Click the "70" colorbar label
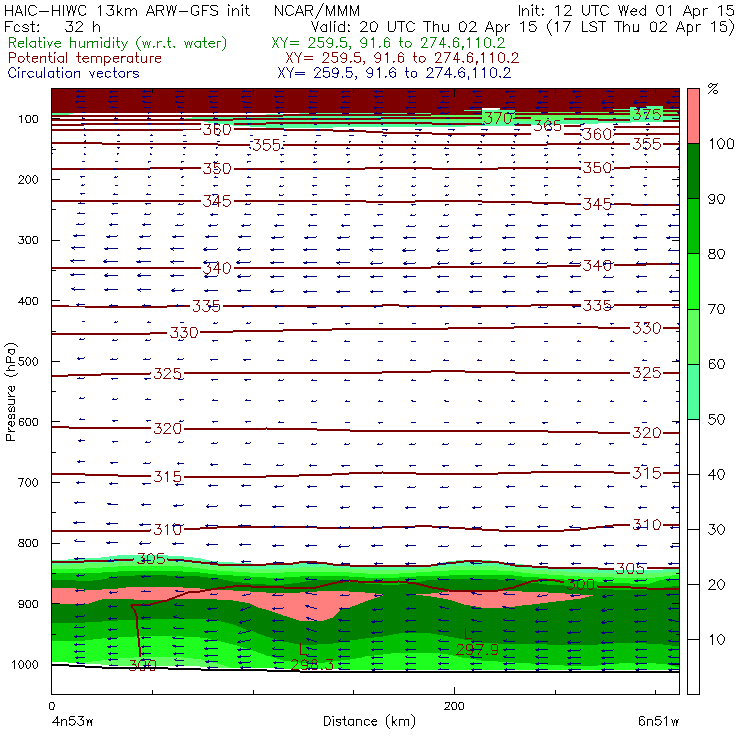The height and width of the screenshot is (740, 740). coord(716,309)
